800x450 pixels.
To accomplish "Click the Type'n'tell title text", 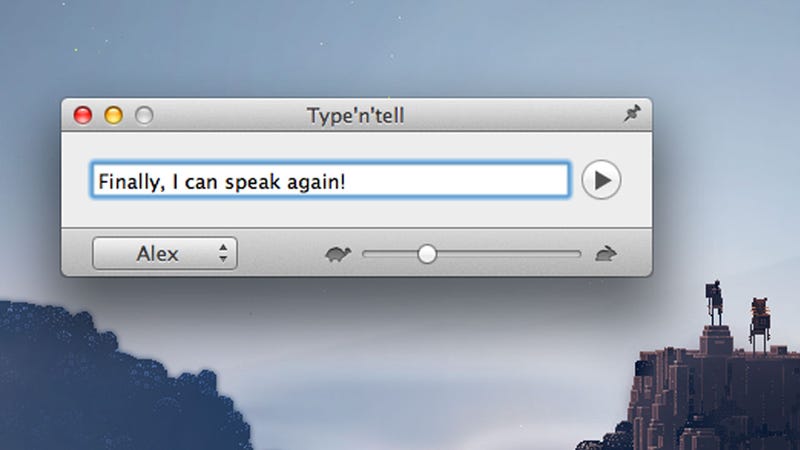I will pos(356,115).
